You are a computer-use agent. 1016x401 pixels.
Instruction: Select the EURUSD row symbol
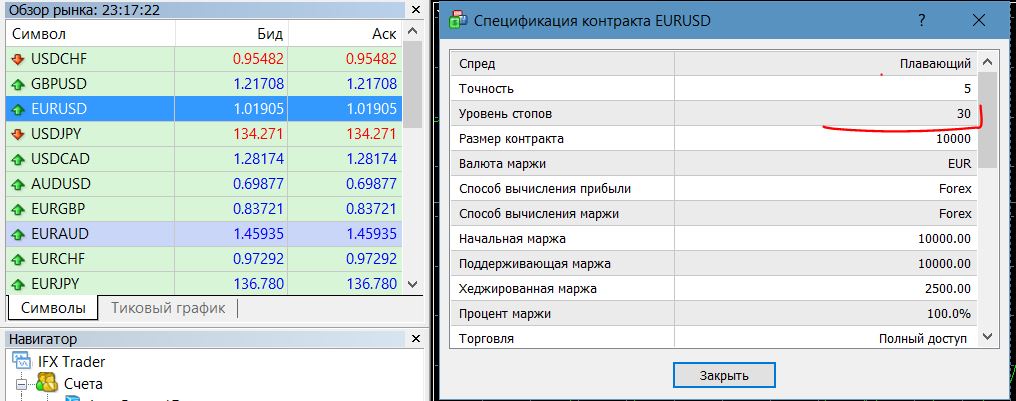(x=59, y=109)
